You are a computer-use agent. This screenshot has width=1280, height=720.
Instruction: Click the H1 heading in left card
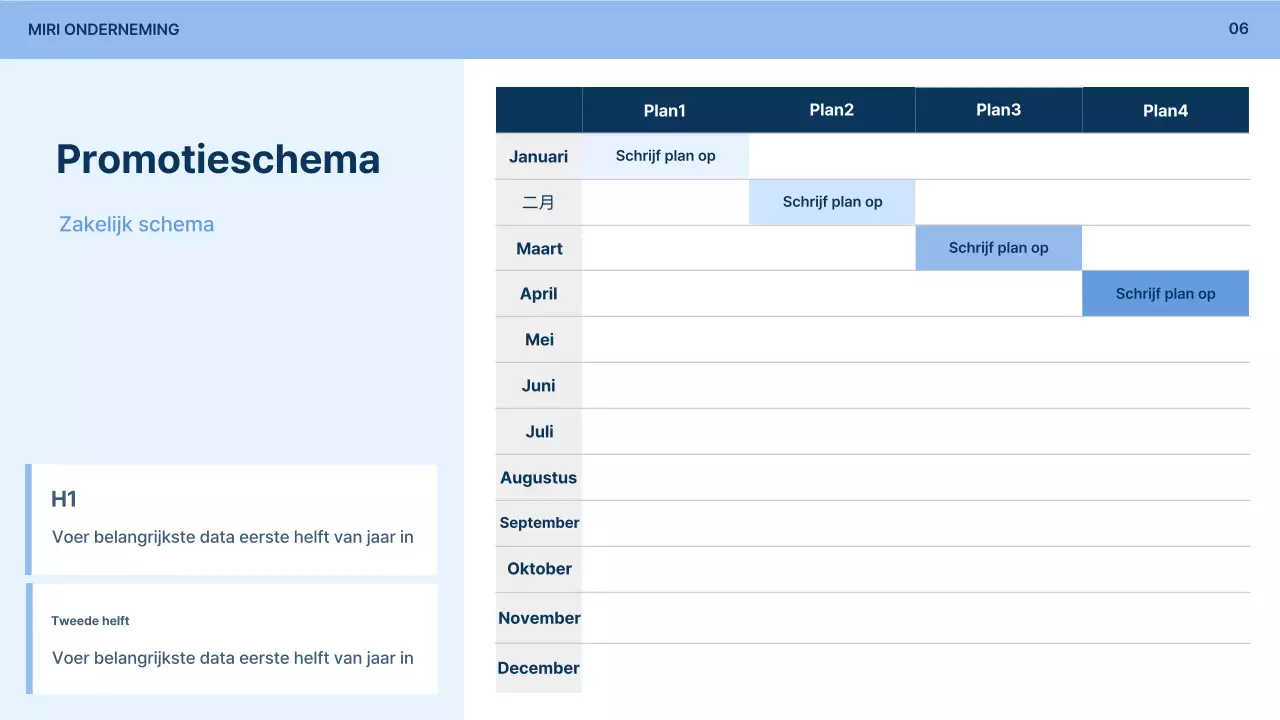tap(64, 499)
